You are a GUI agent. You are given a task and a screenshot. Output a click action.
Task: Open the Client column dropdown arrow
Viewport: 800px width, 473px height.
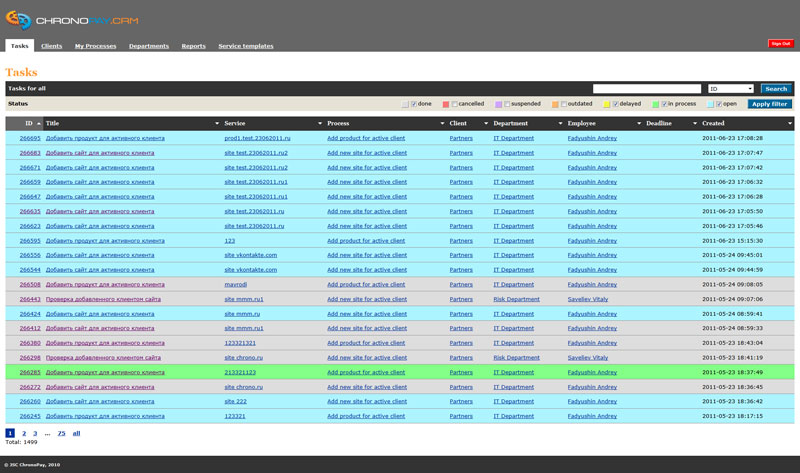[486, 123]
